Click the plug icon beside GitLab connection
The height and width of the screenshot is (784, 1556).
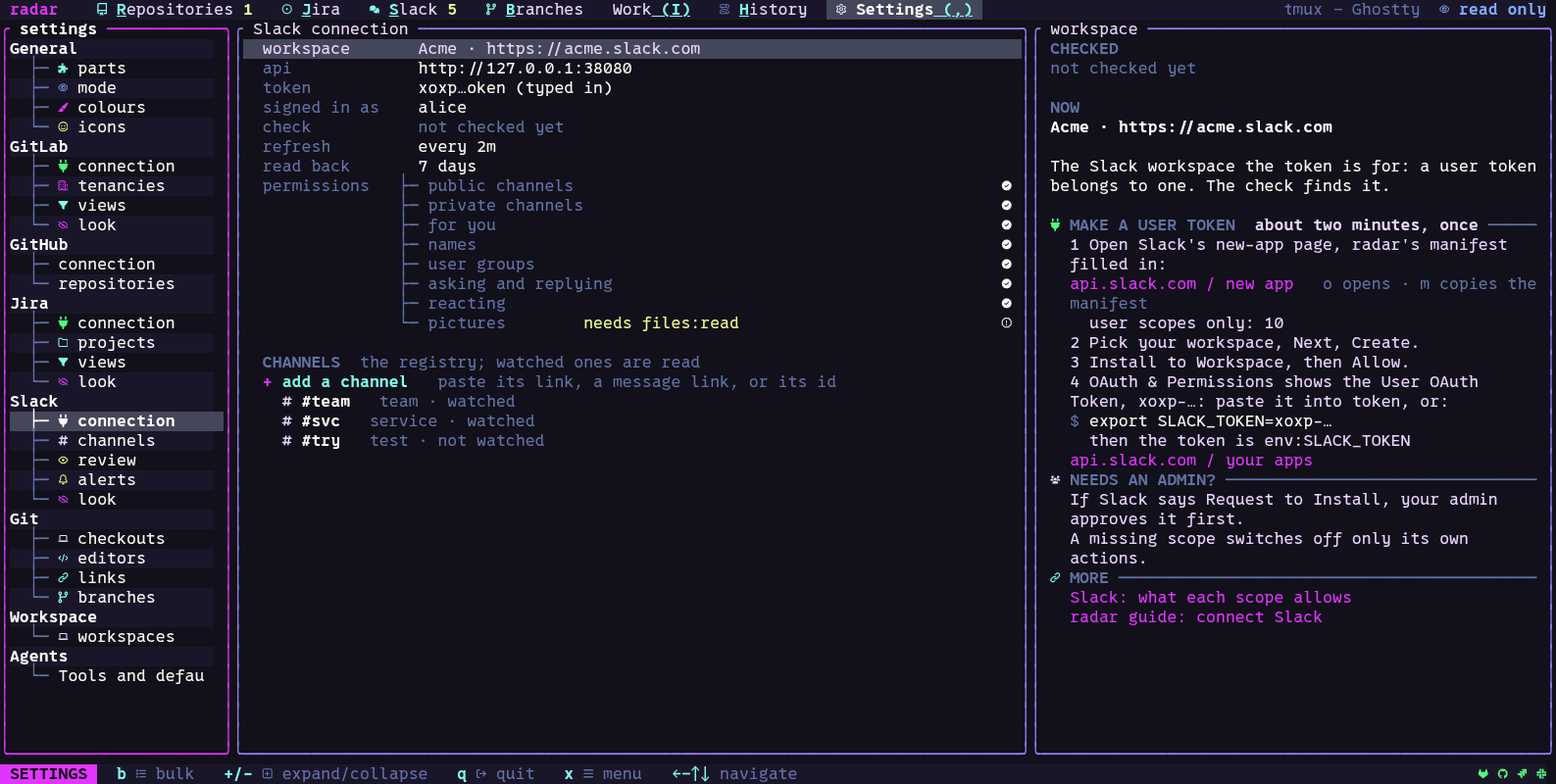[63, 167]
